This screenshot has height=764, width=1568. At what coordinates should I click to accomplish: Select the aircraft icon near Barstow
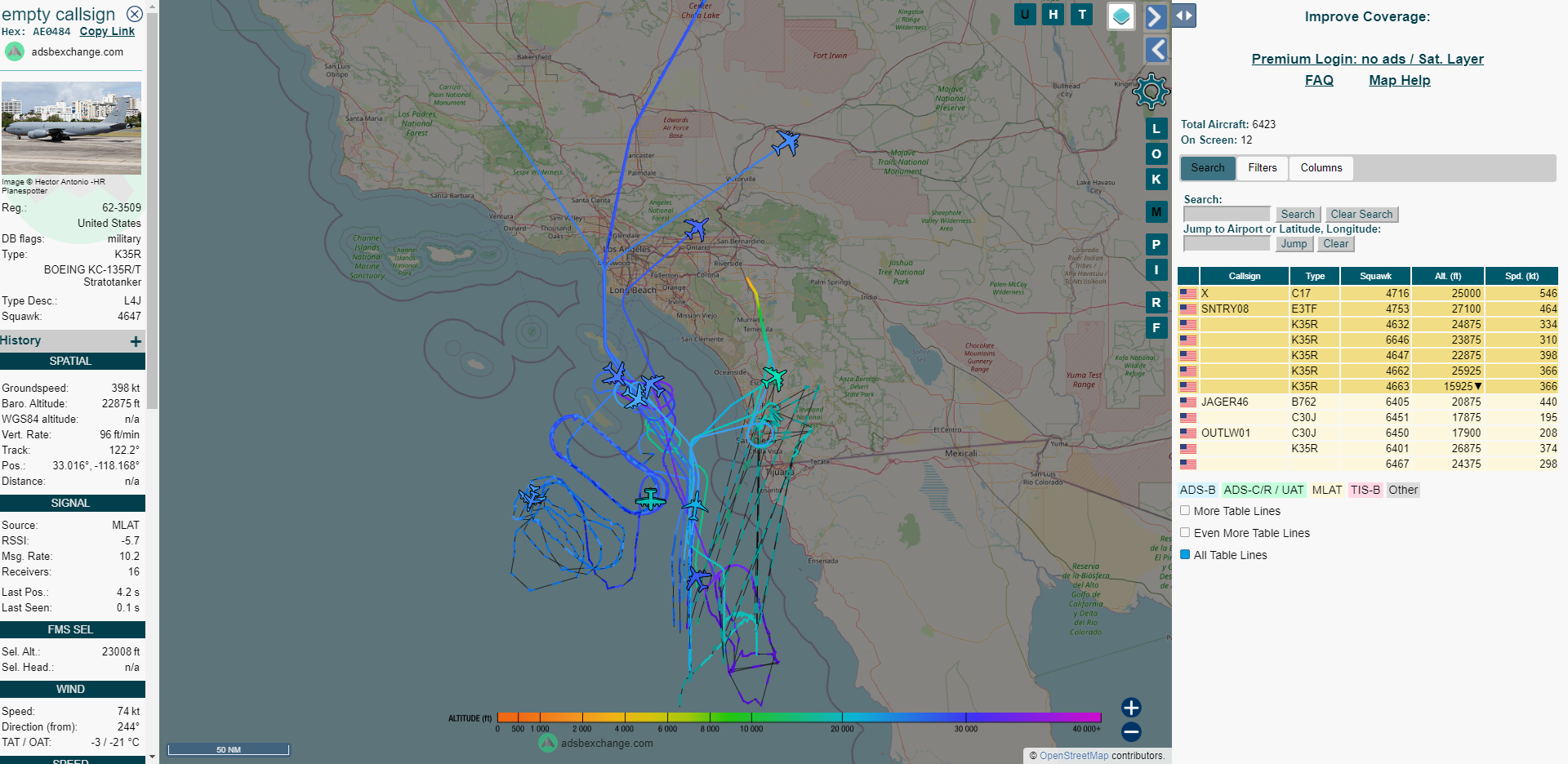786,143
